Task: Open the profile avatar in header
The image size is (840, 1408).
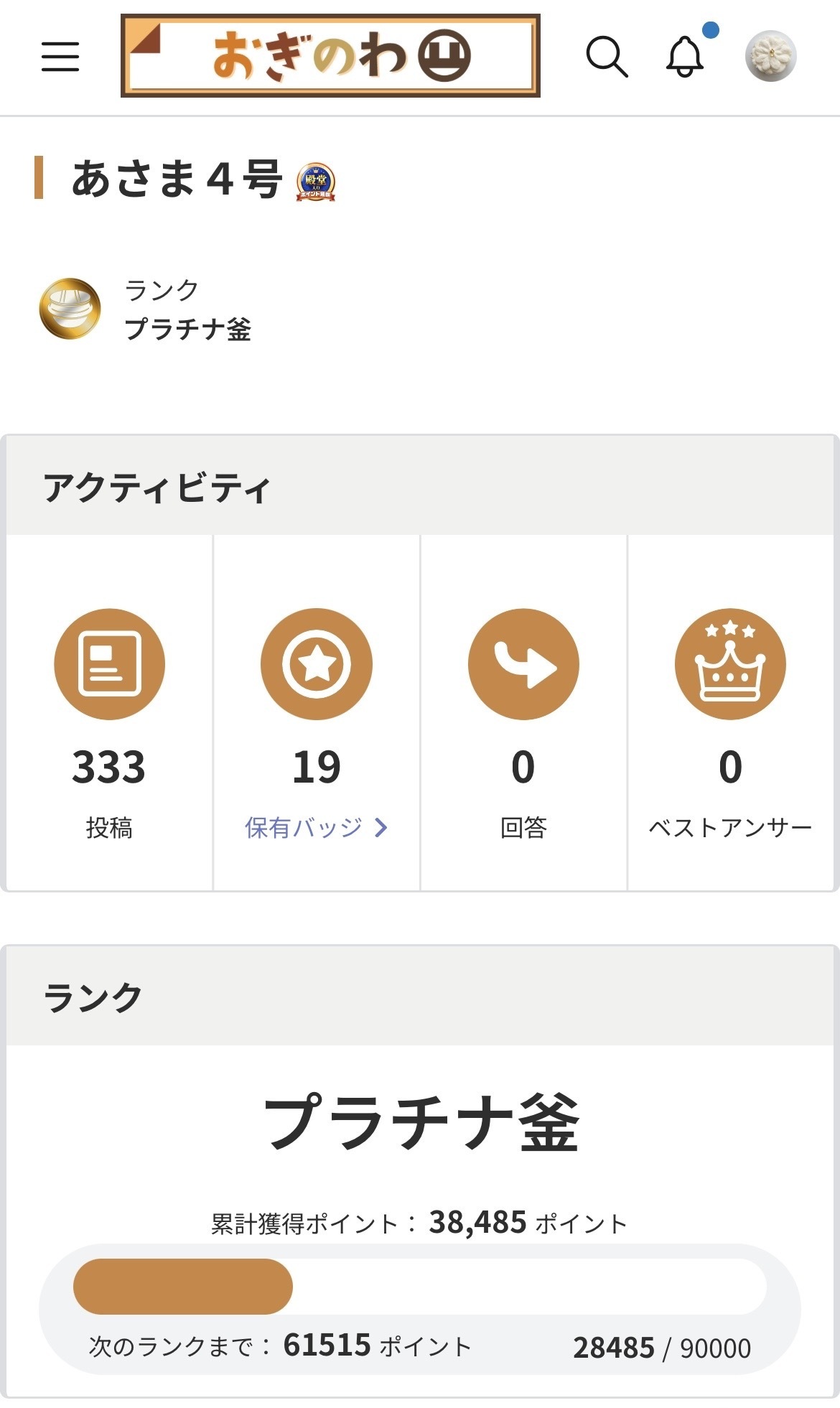Action: (771, 56)
